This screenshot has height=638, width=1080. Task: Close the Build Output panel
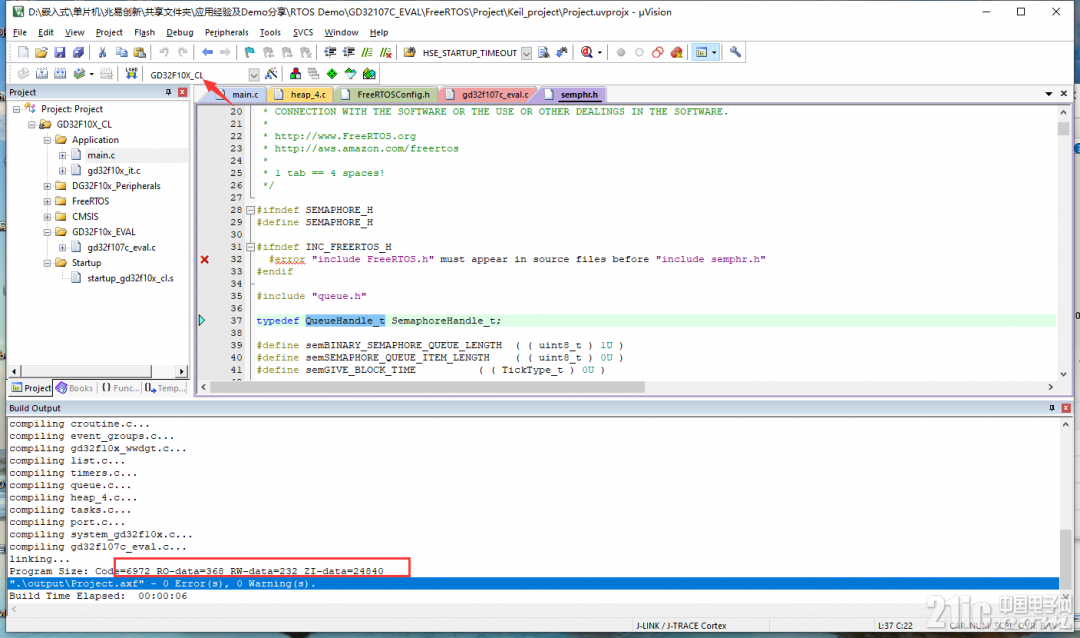point(1066,408)
